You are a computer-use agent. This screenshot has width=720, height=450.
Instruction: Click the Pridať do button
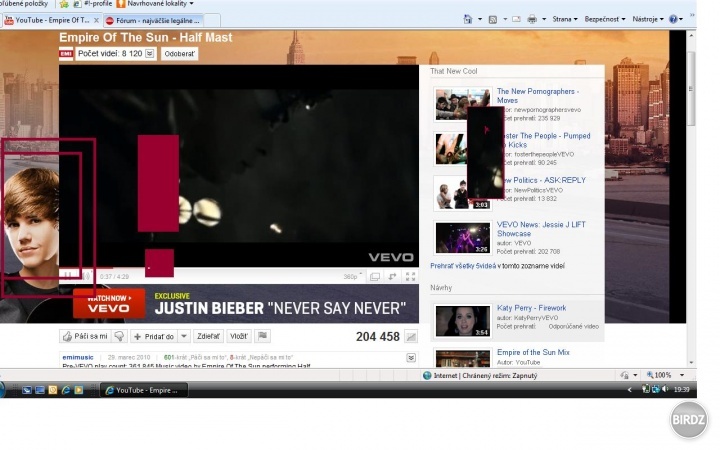154,337
